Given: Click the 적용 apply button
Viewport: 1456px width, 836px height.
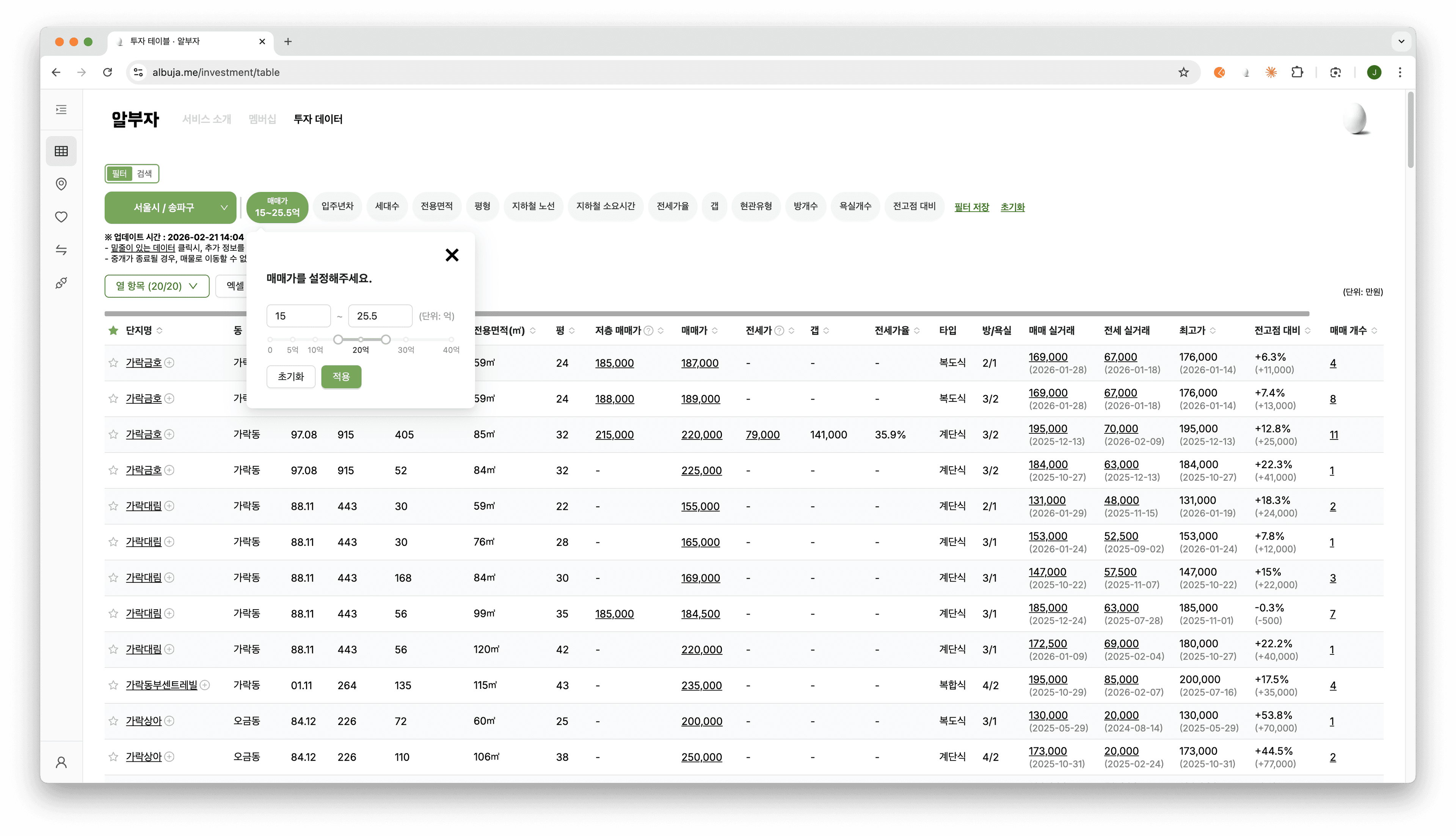Looking at the screenshot, I should pos(341,376).
